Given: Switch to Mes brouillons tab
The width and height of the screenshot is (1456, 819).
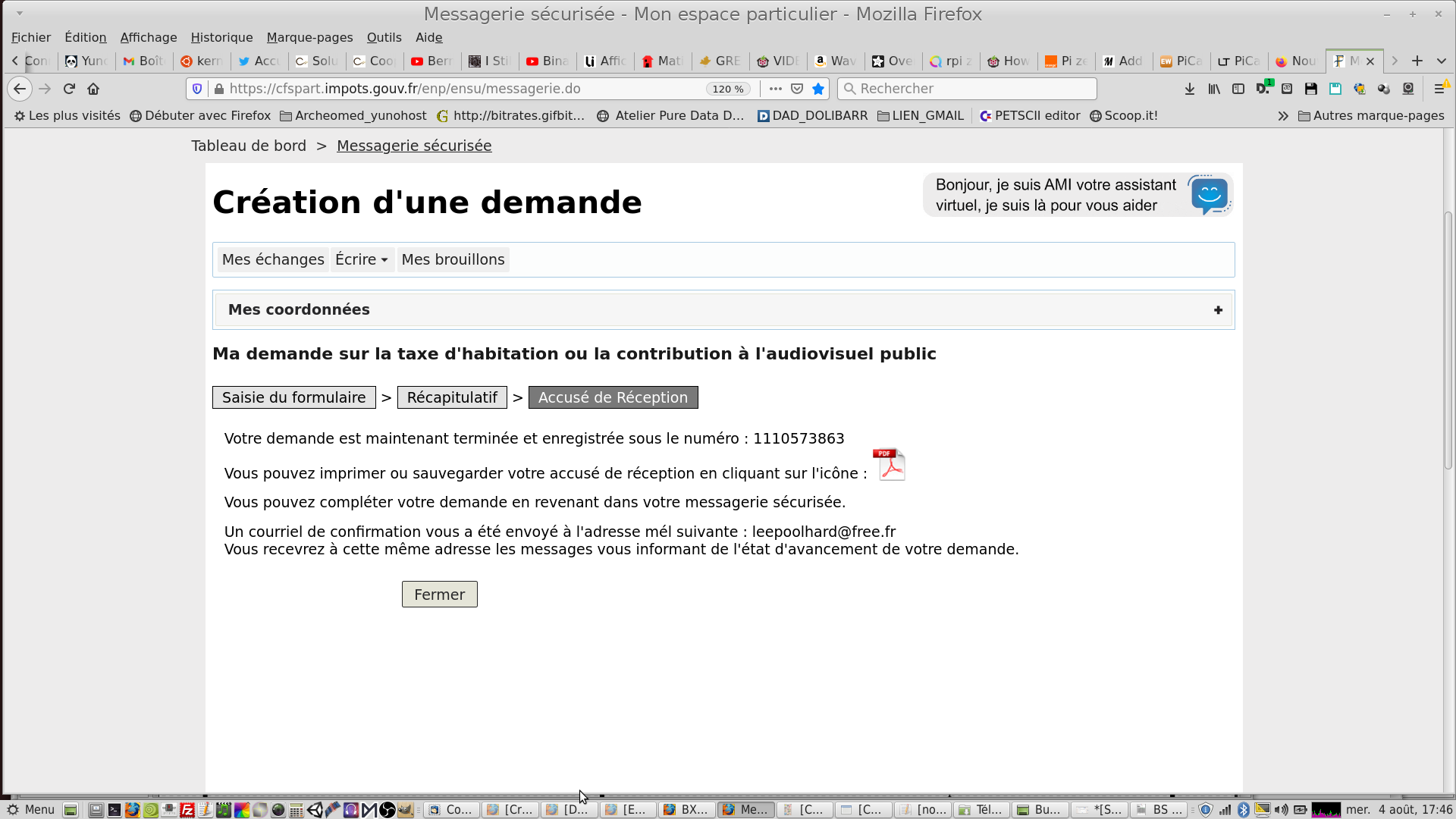Looking at the screenshot, I should 453,259.
